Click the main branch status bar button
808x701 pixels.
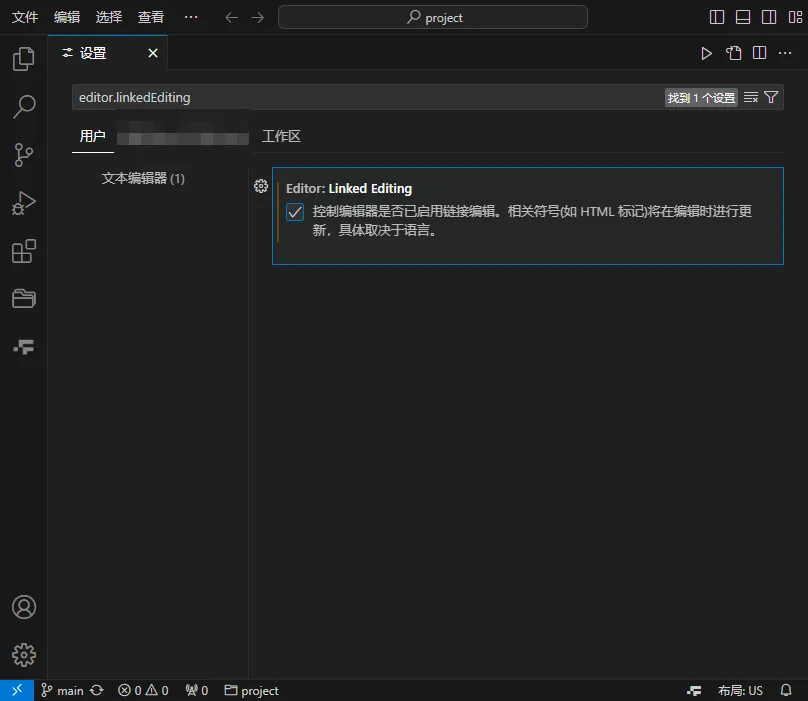pyautogui.click(x=62, y=690)
